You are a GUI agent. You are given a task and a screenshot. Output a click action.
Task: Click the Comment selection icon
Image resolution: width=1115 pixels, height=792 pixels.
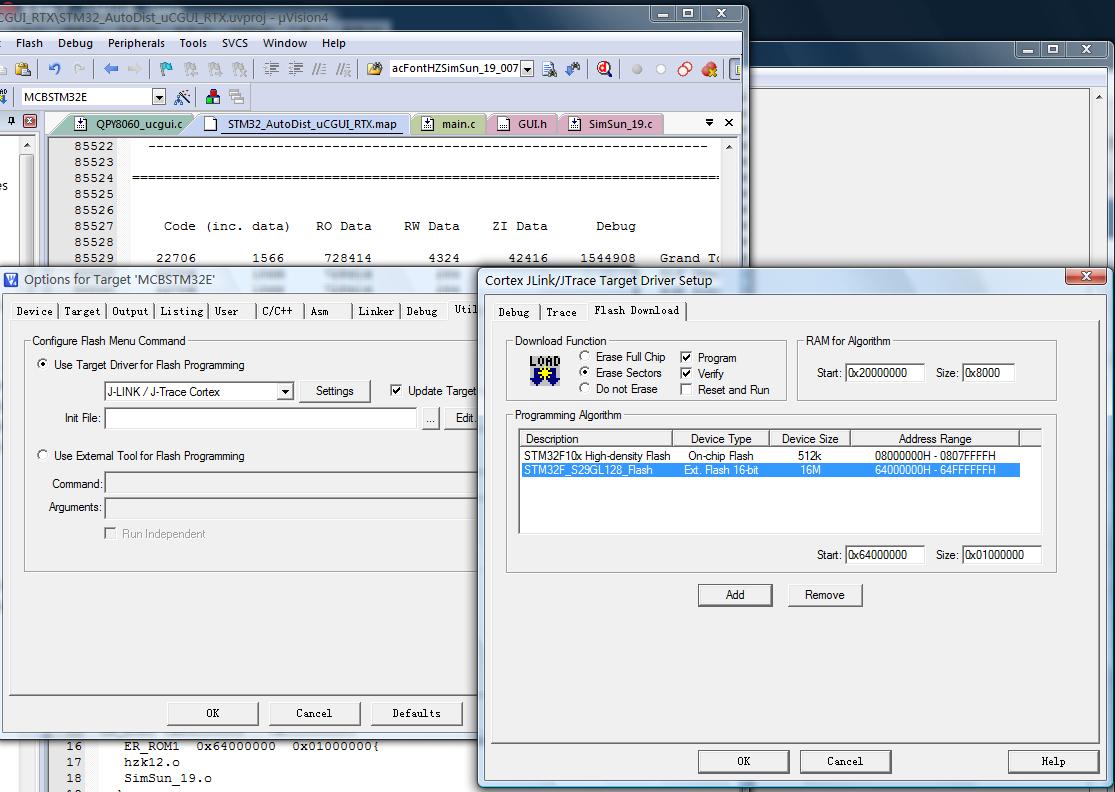pyautogui.click(x=320, y=69)
